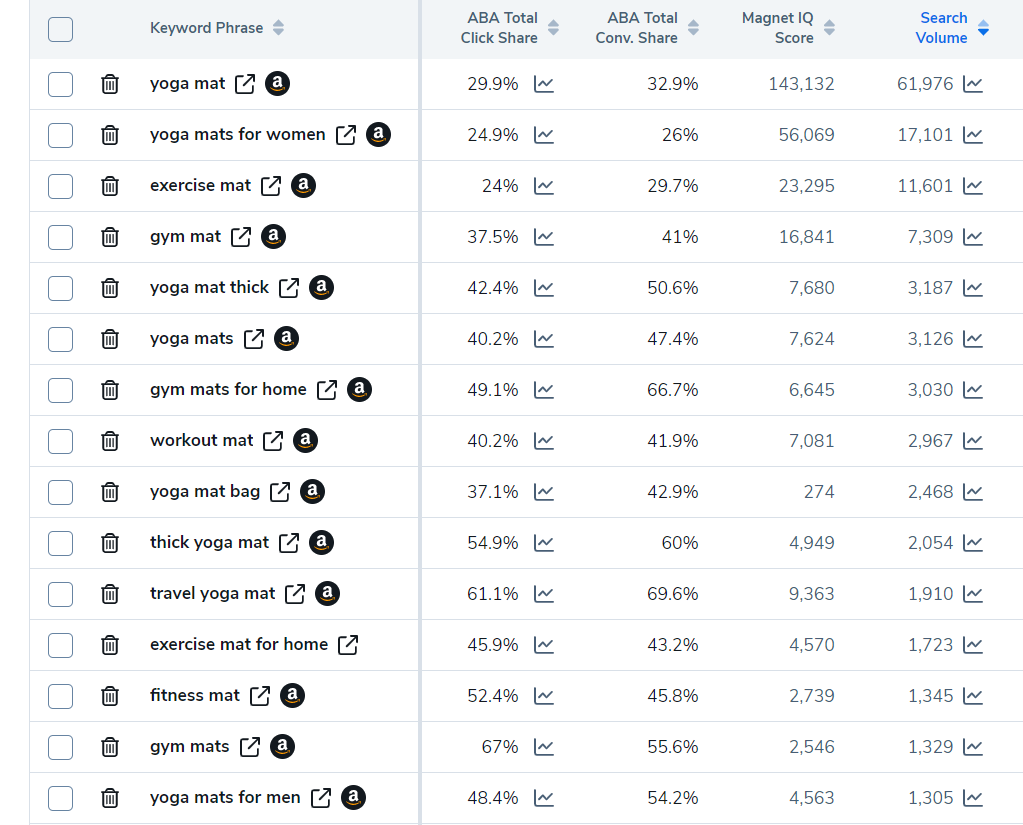Remove the "travel yoga mat" keyword
This screenshot has height=825, width=1023.
(x=111, y=594)
